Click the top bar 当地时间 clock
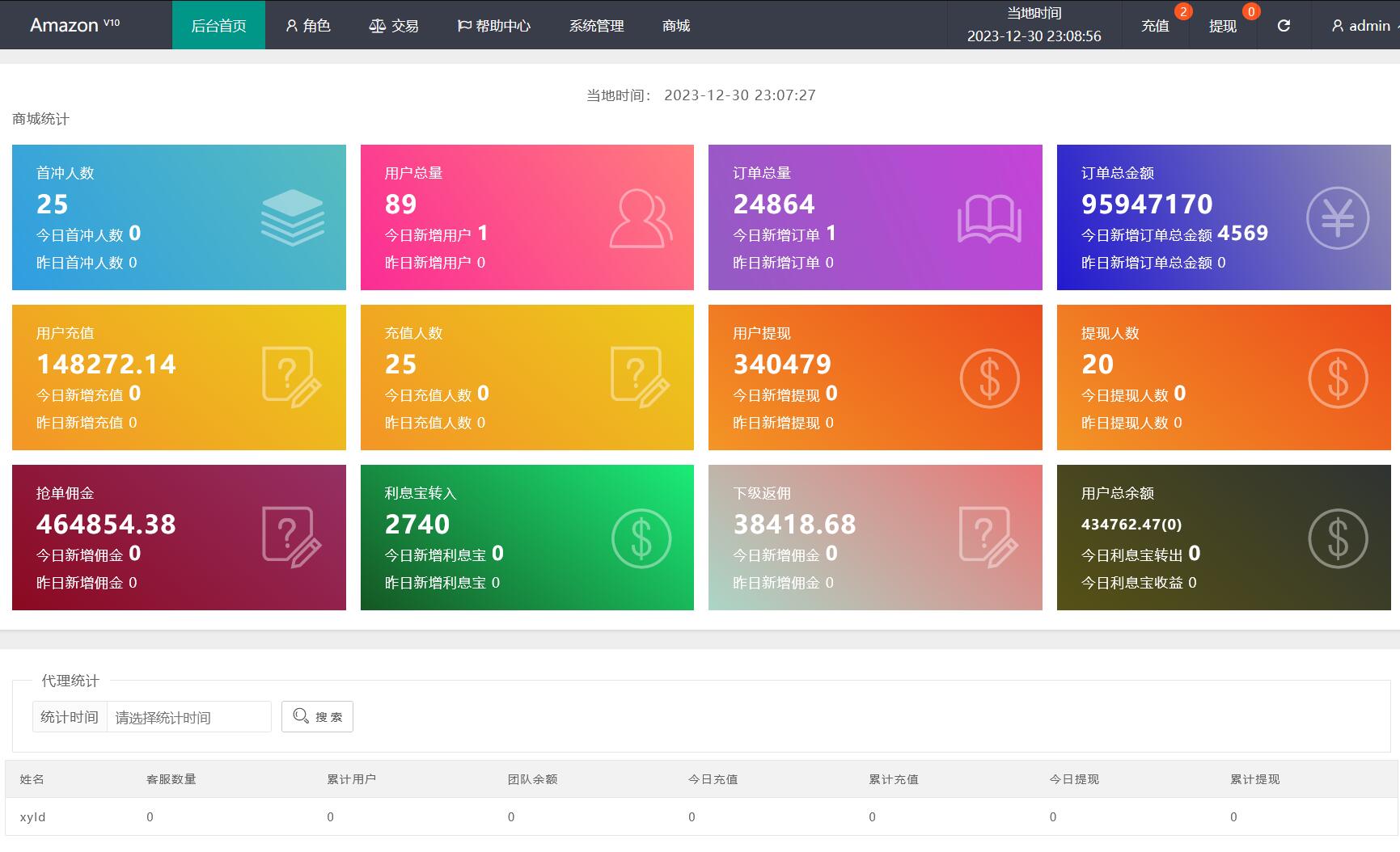The width and height of the screenshot is (1400, 852). pos(1034,25)
